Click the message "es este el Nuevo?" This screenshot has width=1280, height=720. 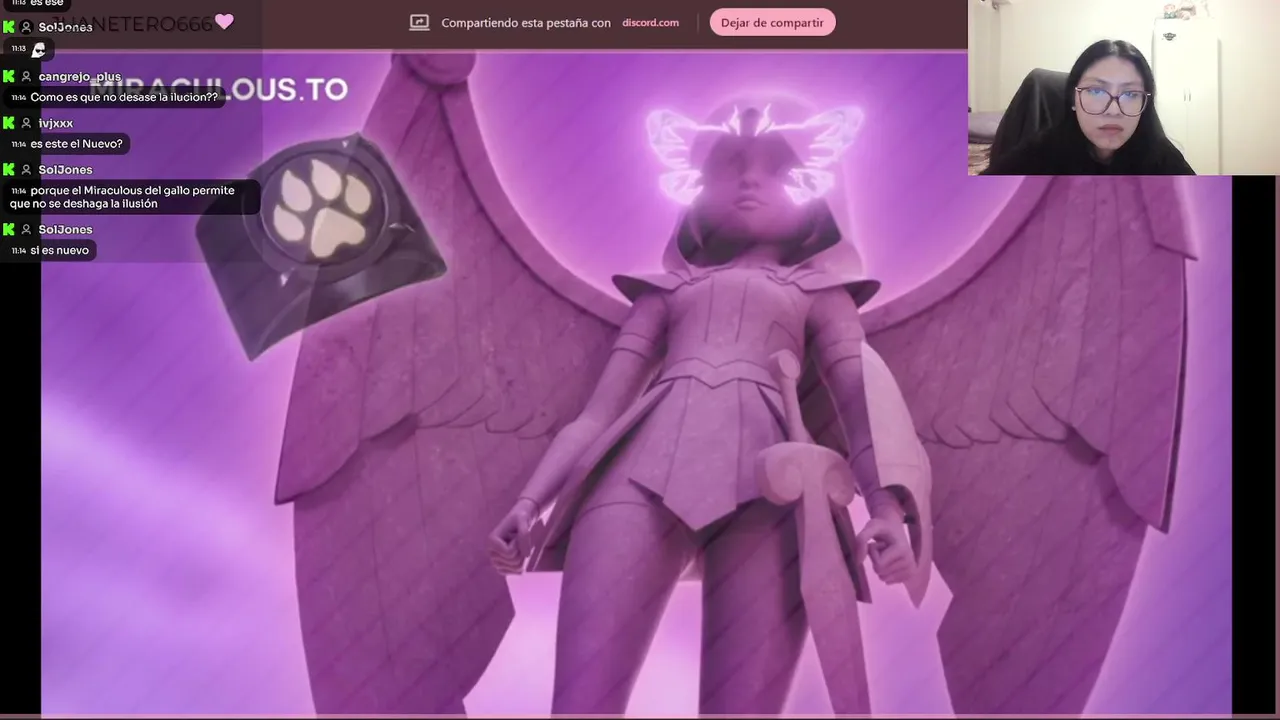tap(76, 144)
